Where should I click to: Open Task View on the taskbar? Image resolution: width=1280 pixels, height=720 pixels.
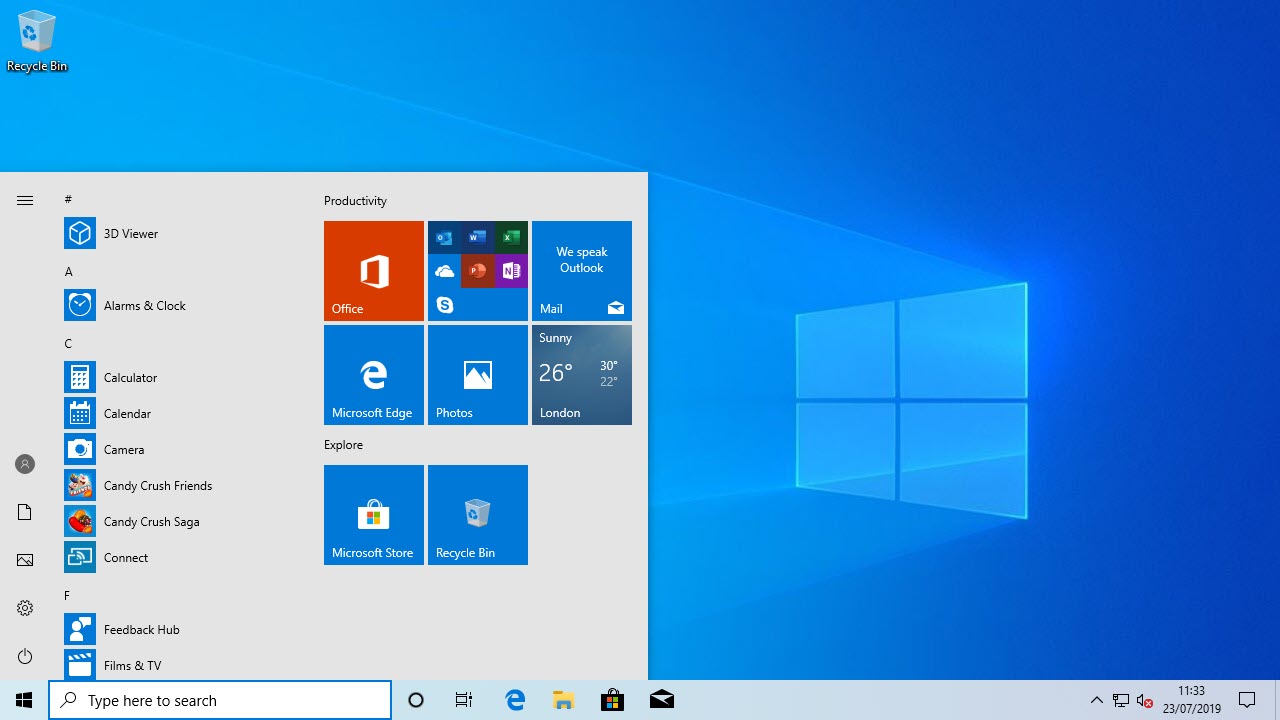464,700
